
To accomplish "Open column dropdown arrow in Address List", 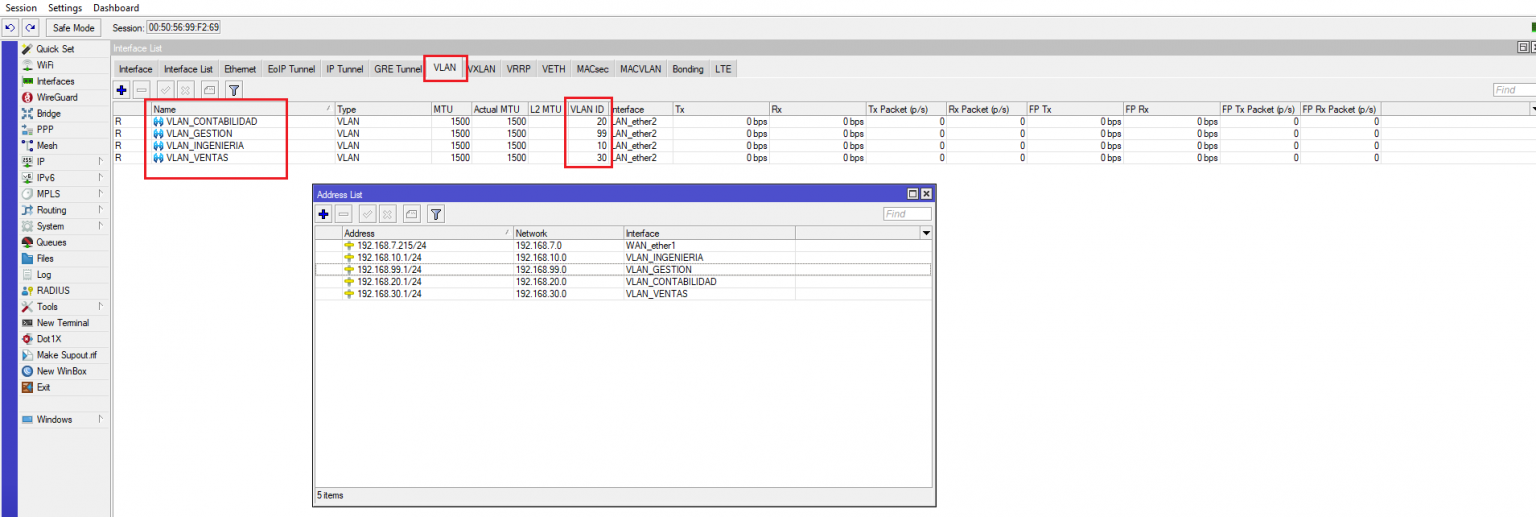I will click(x=926, y=233).
